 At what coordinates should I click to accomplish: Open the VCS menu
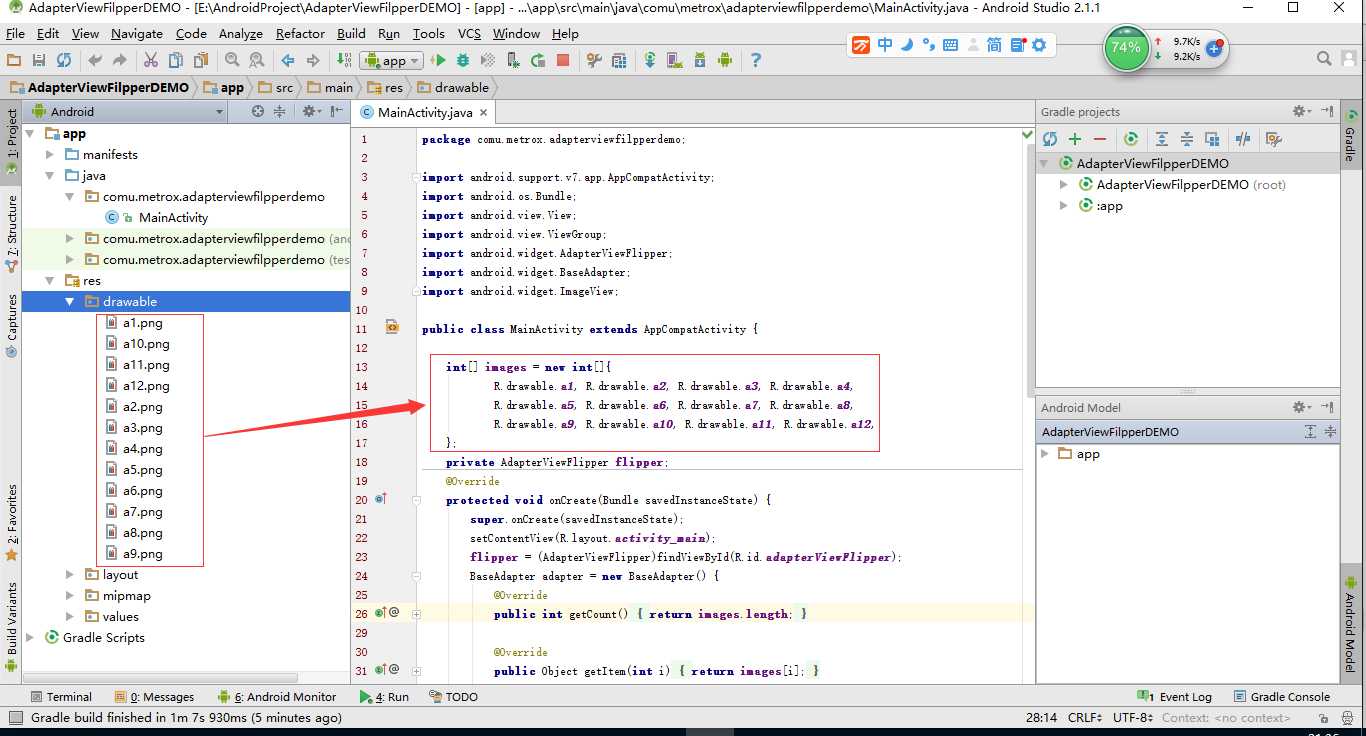[x=469, y=33]
